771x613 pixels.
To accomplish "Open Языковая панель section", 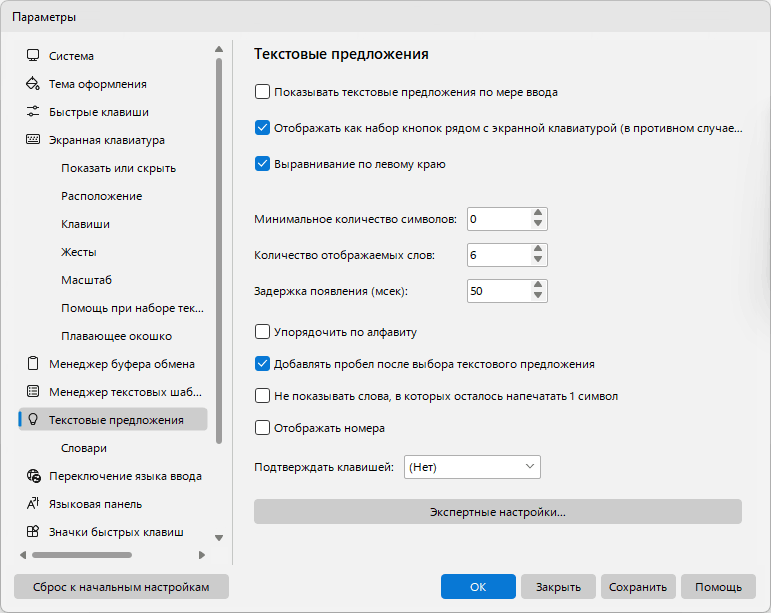I will pos(113,504).
